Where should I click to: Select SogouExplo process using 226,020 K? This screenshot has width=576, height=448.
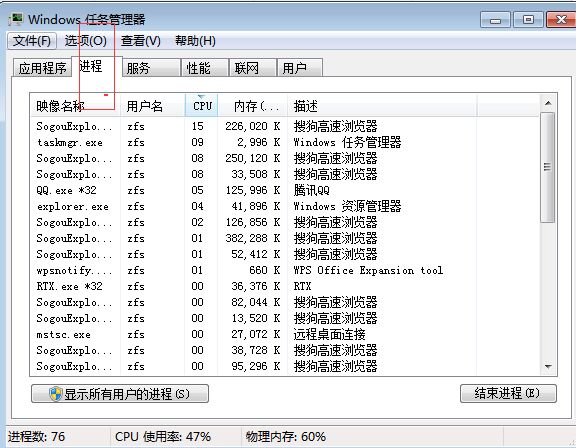tap(285, 126)
